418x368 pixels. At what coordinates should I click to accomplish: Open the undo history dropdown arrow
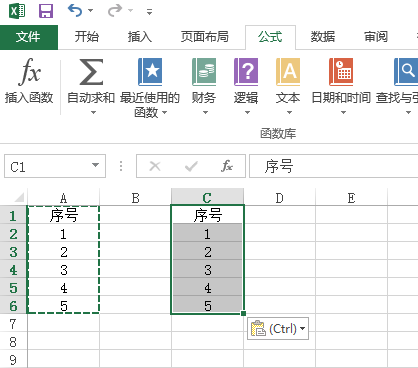(90, 11)
